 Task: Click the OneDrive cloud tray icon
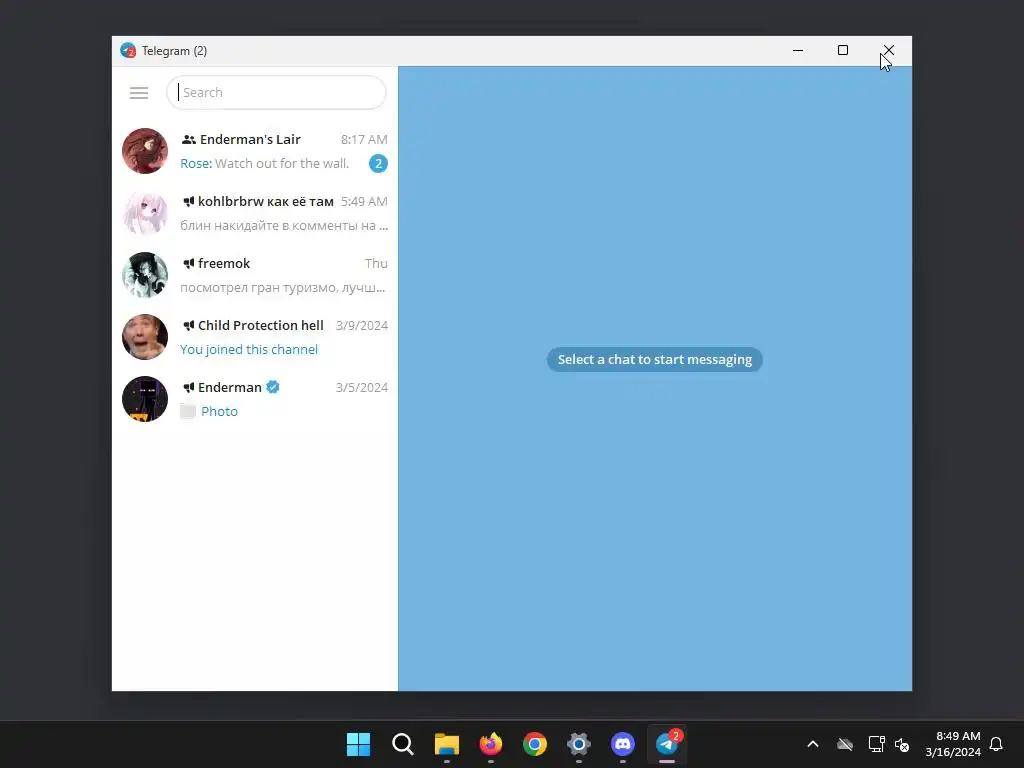coord(845,744)
